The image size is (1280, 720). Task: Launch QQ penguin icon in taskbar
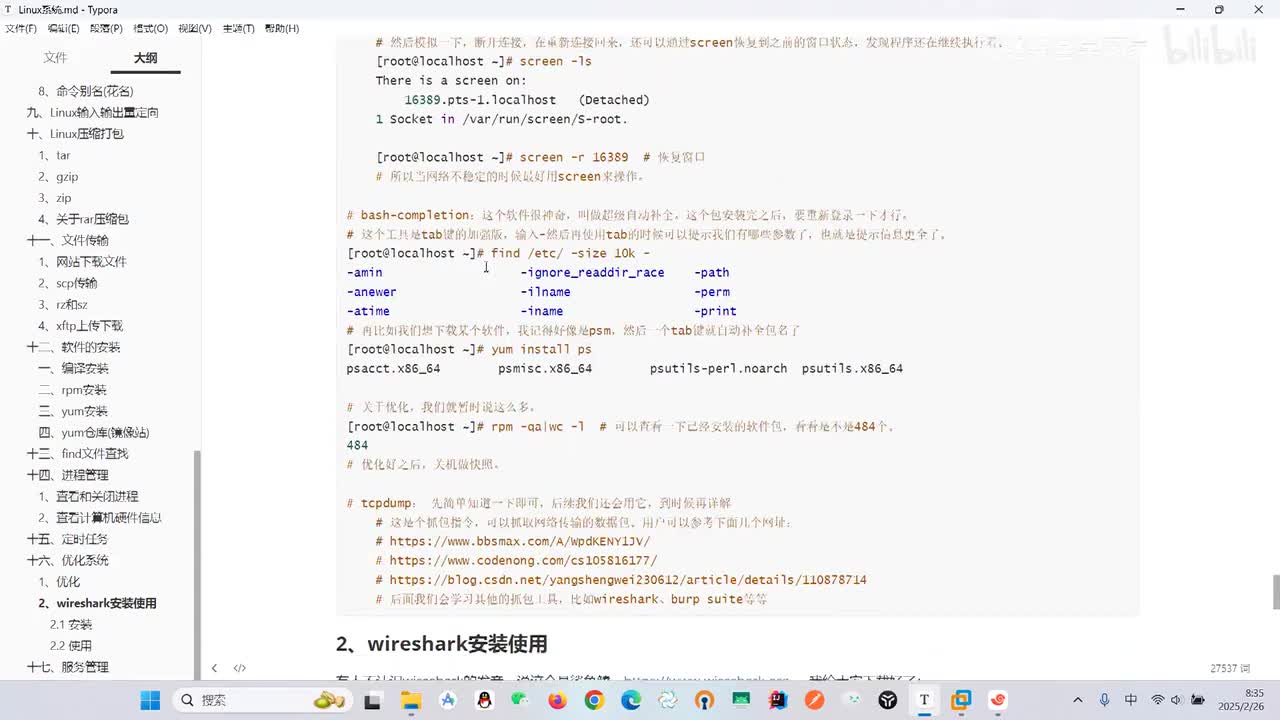point(484,700)
